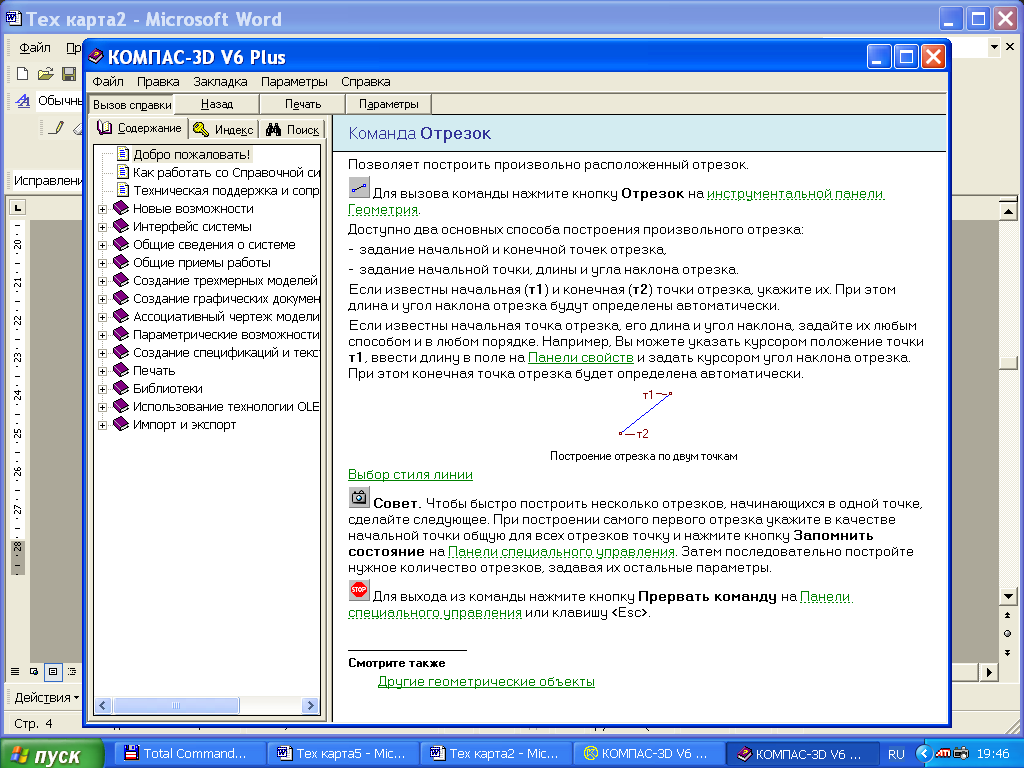Screen dimensions: 1024x768
Task: Select Техническая поддержка topic
Action: 226,191
